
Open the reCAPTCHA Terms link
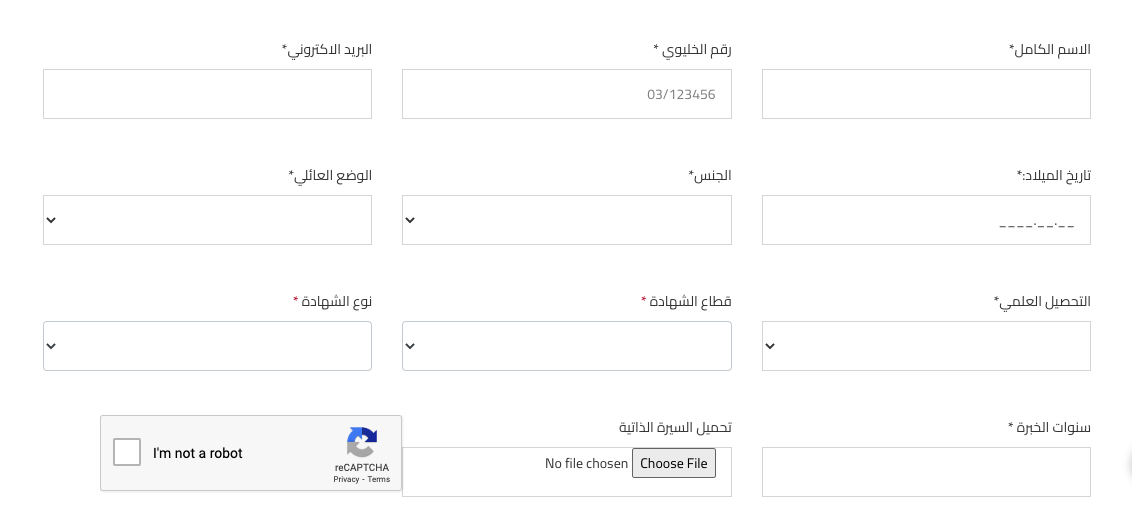378,479
